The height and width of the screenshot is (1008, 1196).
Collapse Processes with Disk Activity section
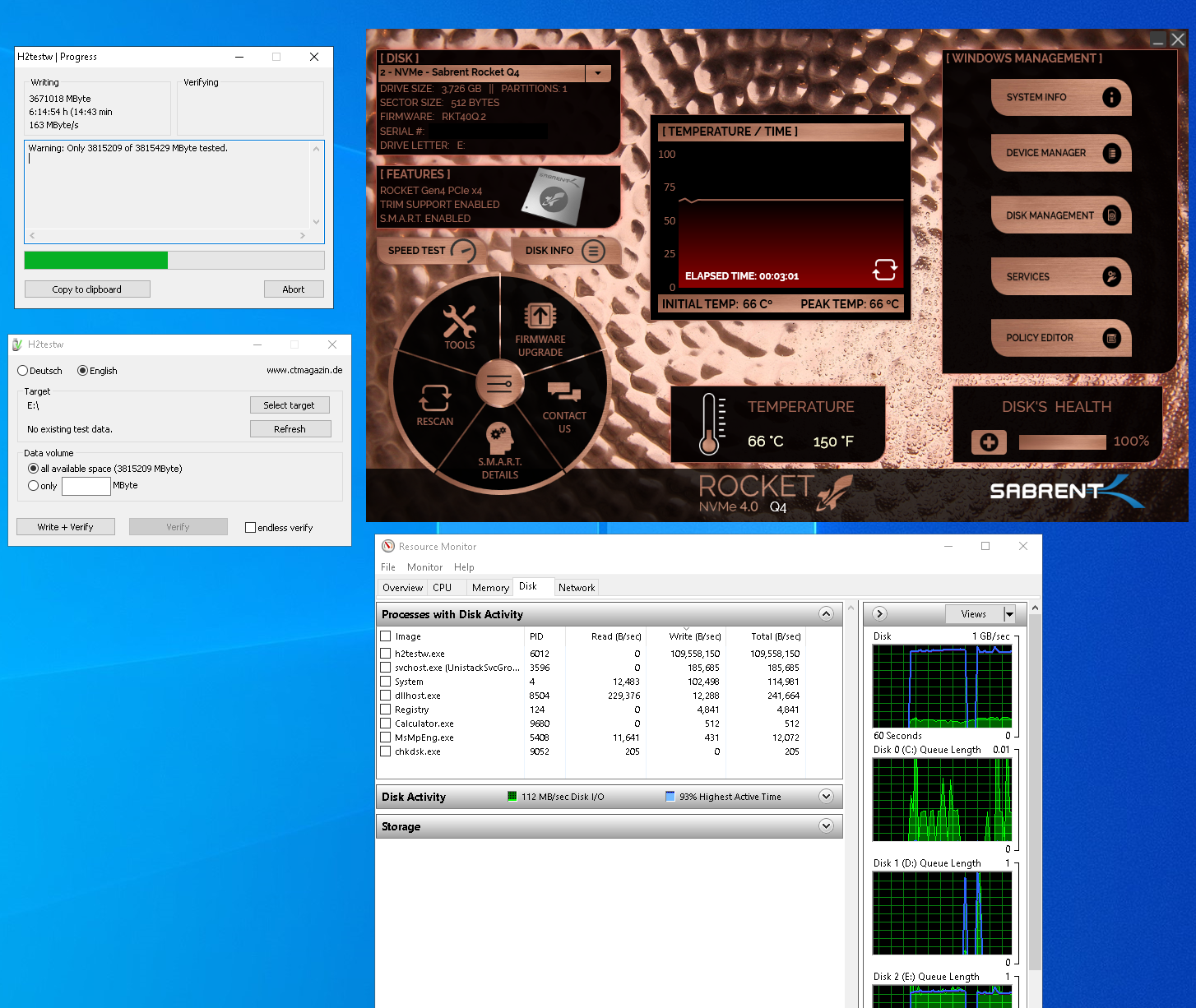[826, 613]
